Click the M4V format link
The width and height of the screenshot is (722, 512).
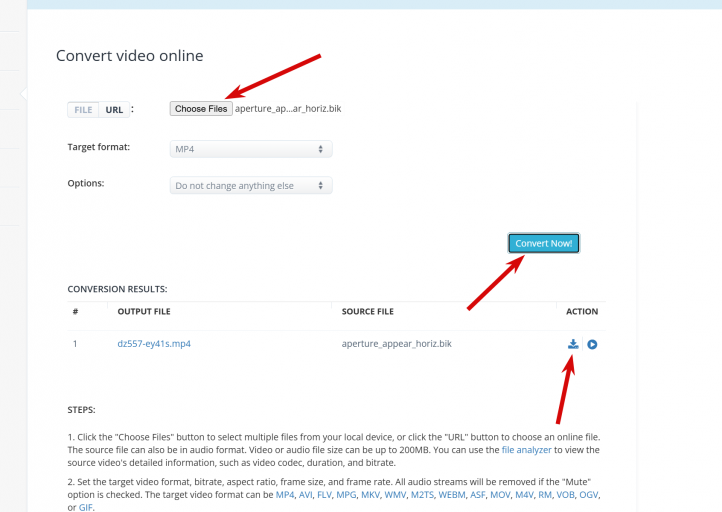point(524,495)
